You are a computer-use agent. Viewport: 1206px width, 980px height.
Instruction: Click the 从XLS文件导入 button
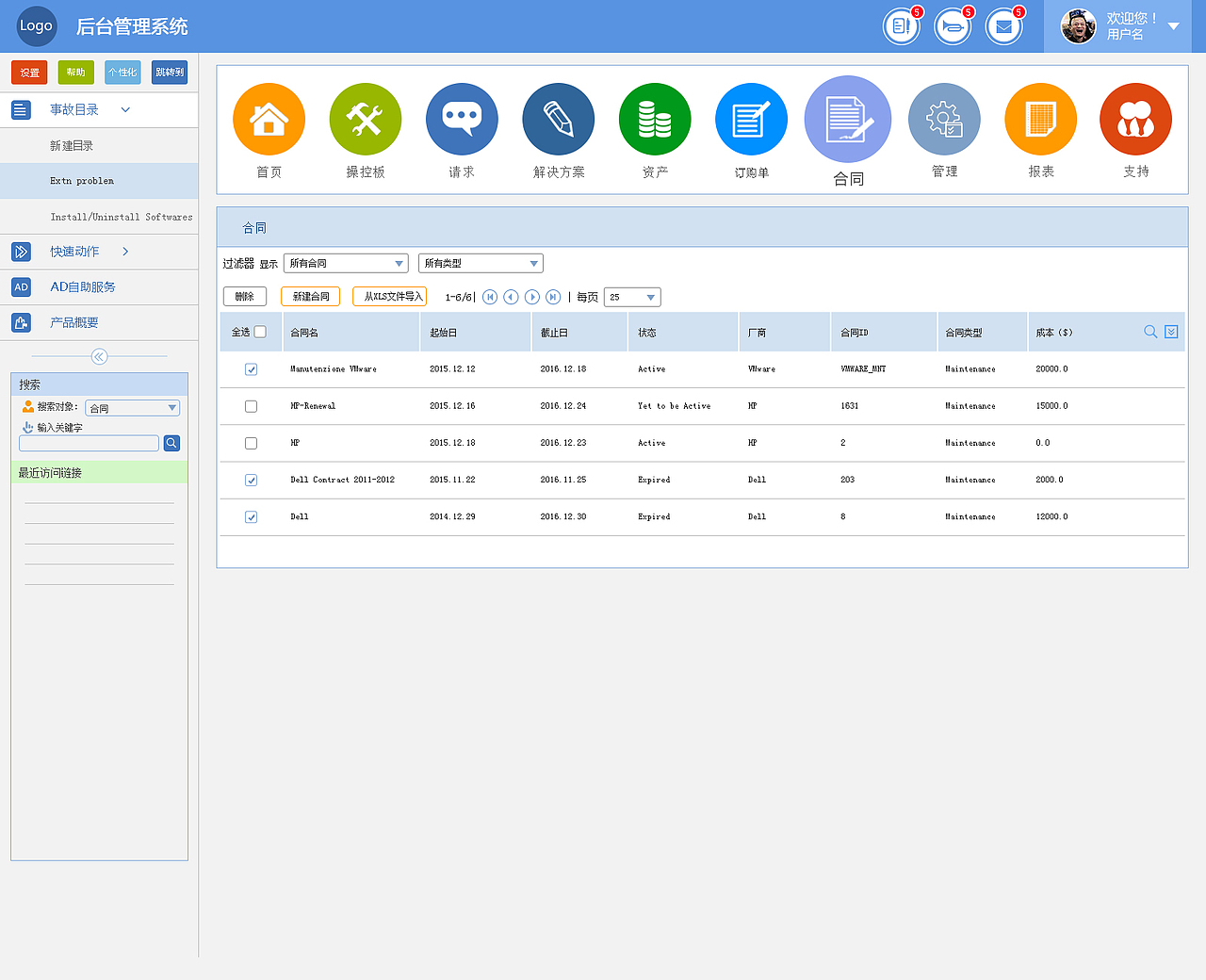point(390,297)
